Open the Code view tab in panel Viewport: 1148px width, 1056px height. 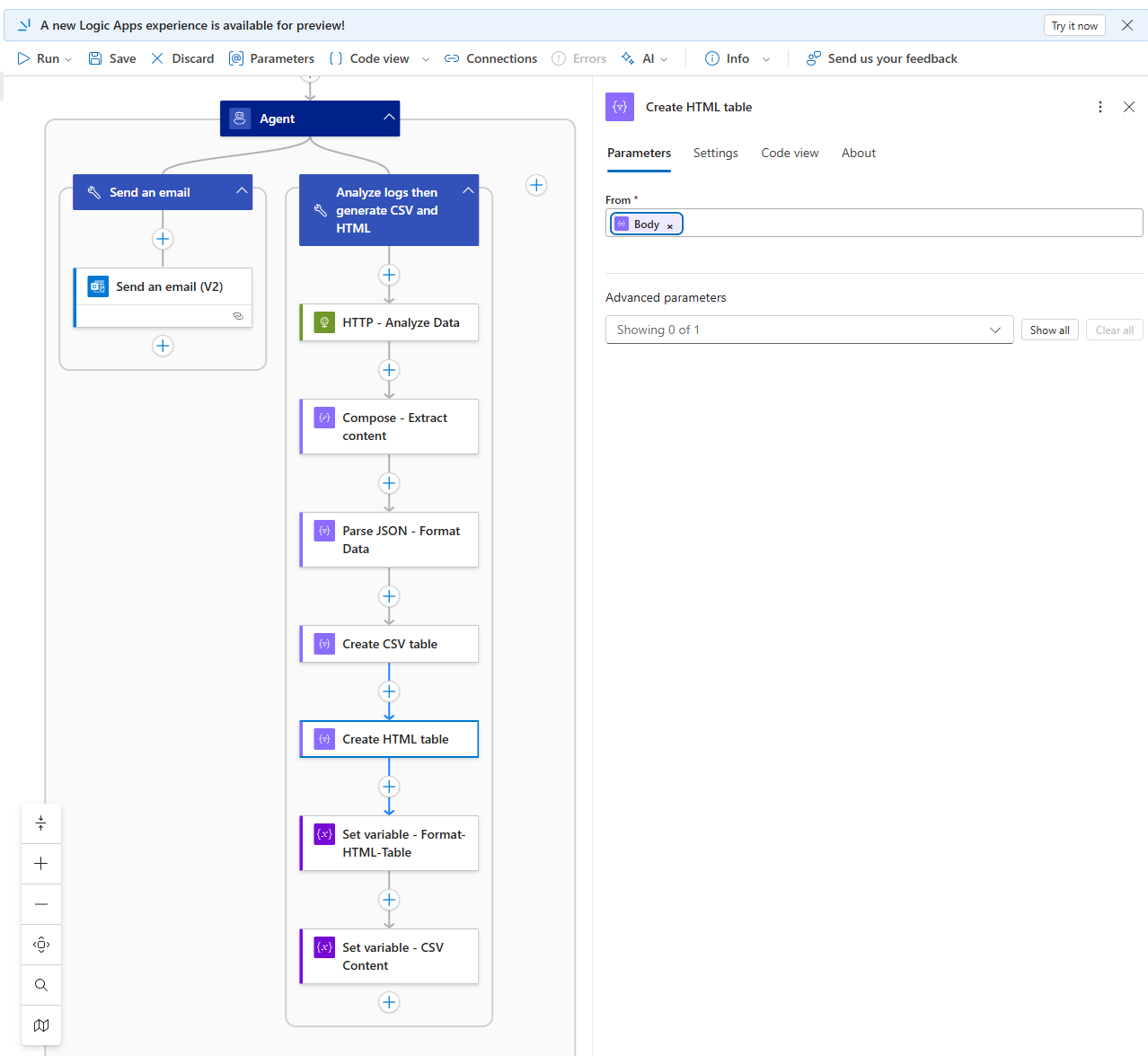point(790,154)
